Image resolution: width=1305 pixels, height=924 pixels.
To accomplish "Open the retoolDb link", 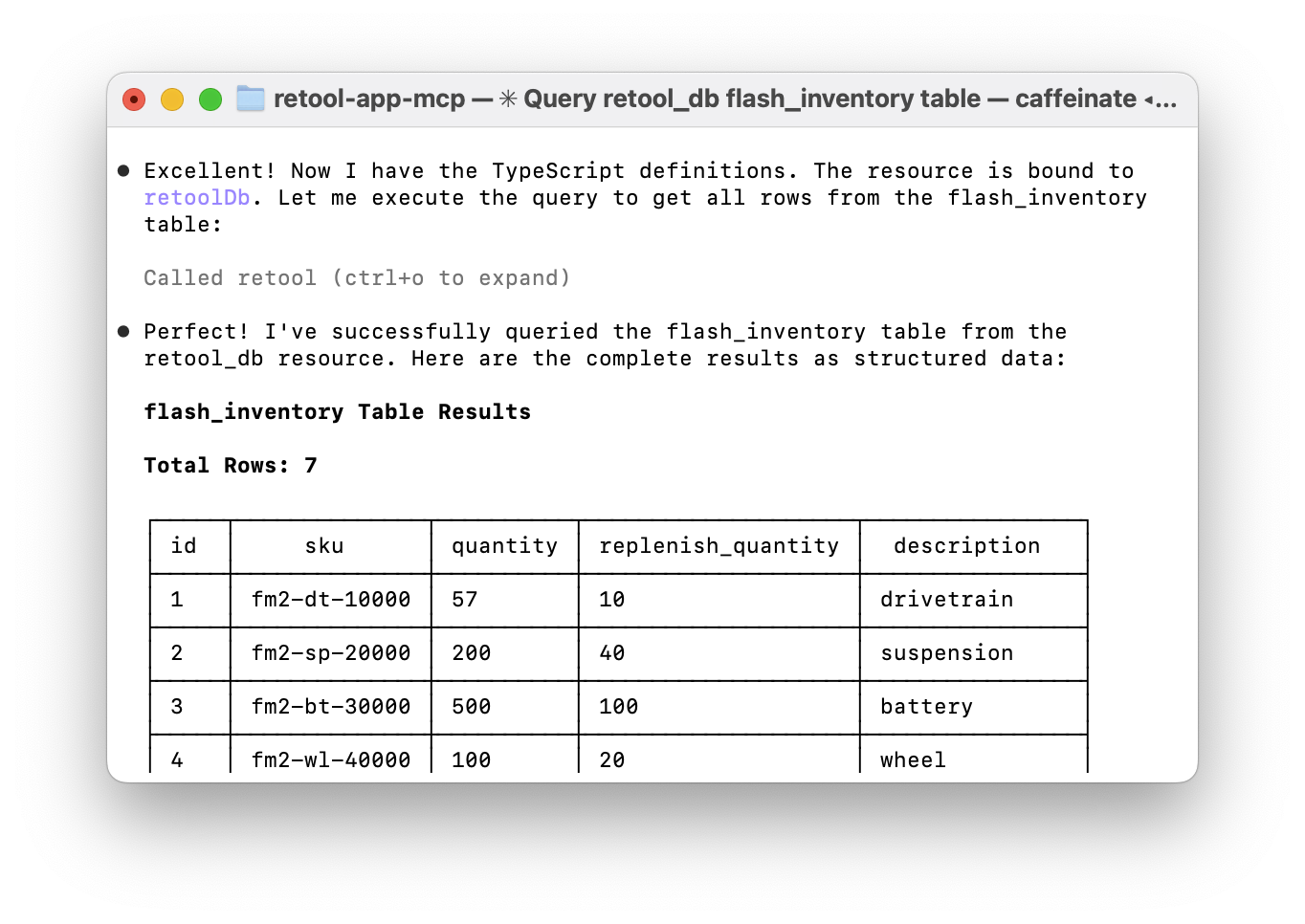I will pos(197,198).
